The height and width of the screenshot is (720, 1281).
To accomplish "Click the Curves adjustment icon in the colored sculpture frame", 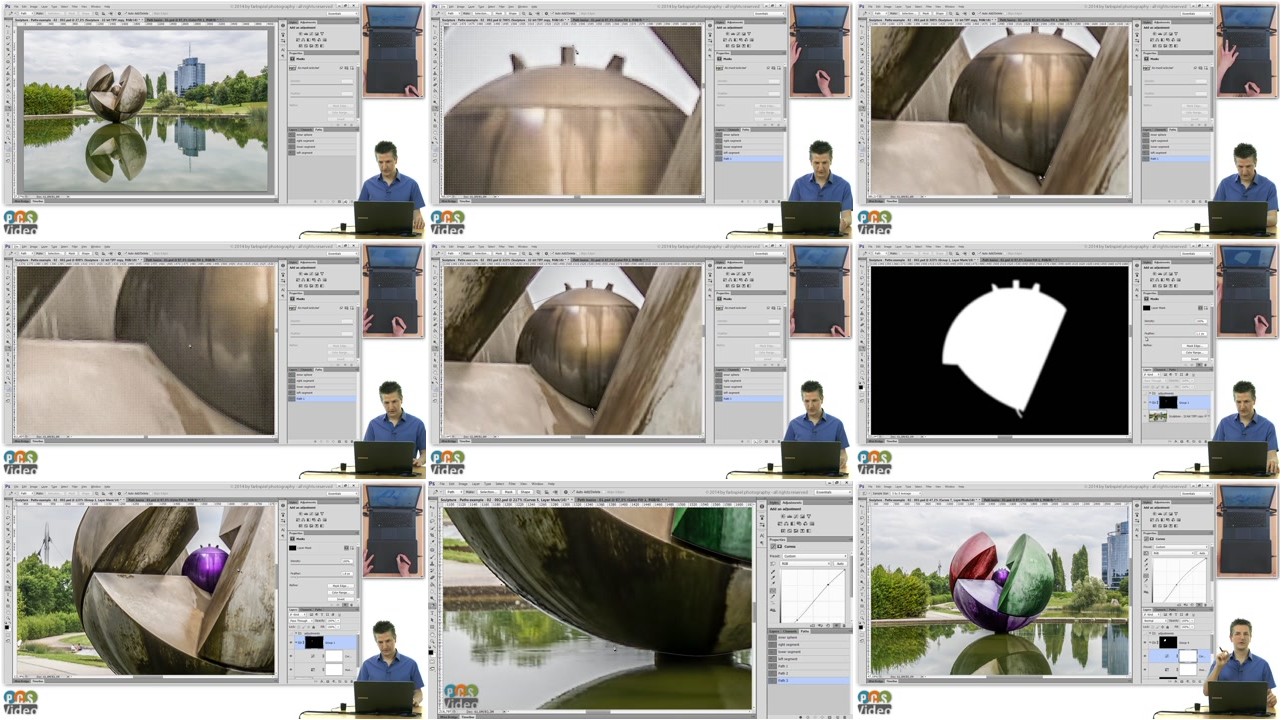I will point(1165,514).
